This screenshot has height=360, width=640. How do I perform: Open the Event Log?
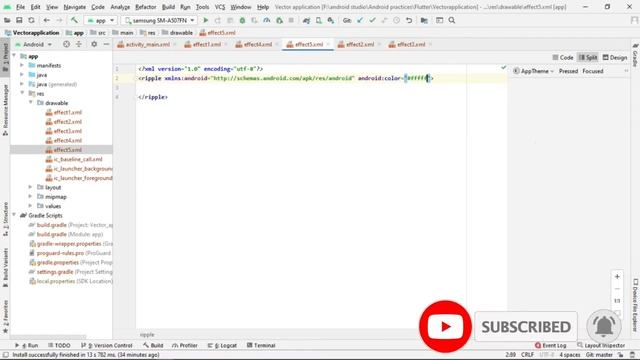tap(551, 345)
